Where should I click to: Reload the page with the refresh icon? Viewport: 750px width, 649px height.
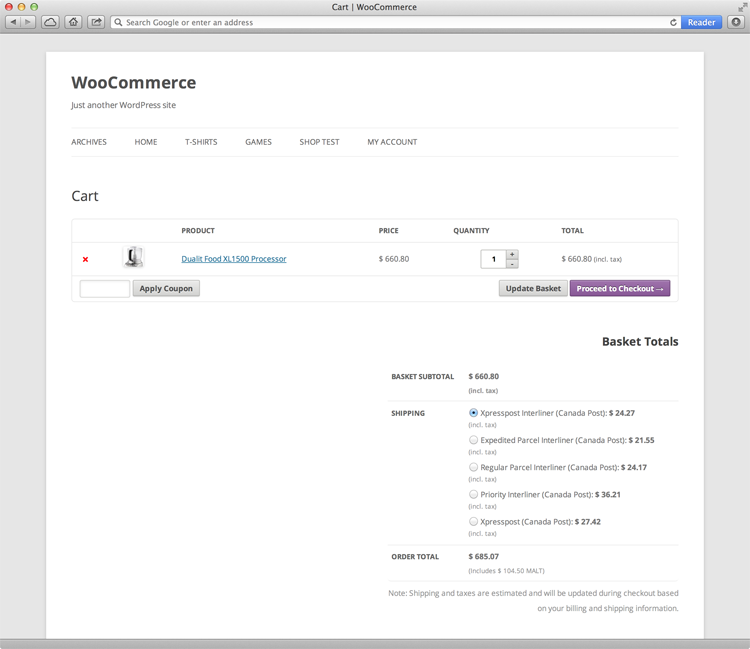(673, 22)
